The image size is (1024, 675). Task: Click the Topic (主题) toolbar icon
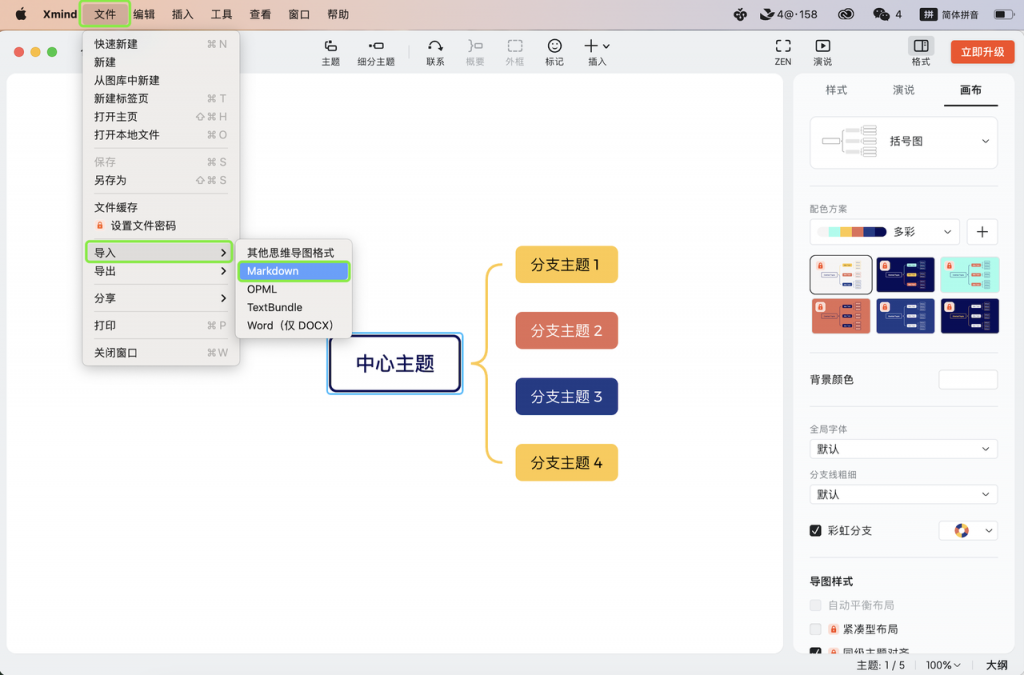(x=330, y=46)
